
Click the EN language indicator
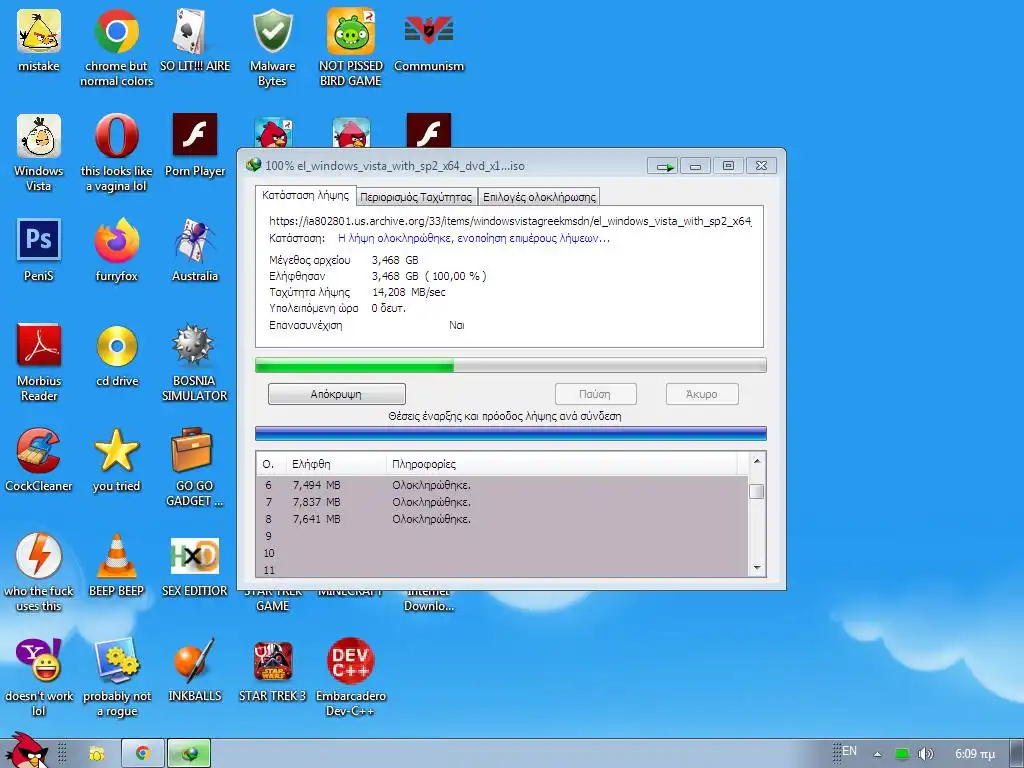click(849, 751)
